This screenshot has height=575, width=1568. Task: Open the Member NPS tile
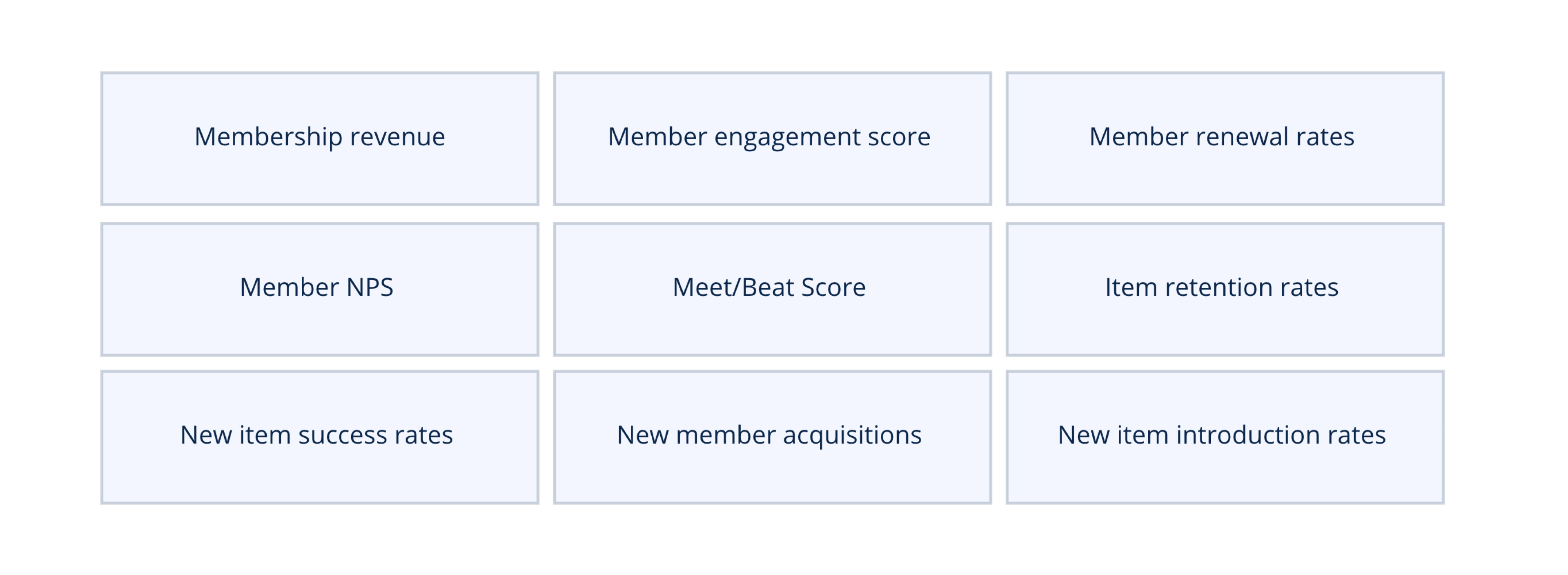pos(320,289)
